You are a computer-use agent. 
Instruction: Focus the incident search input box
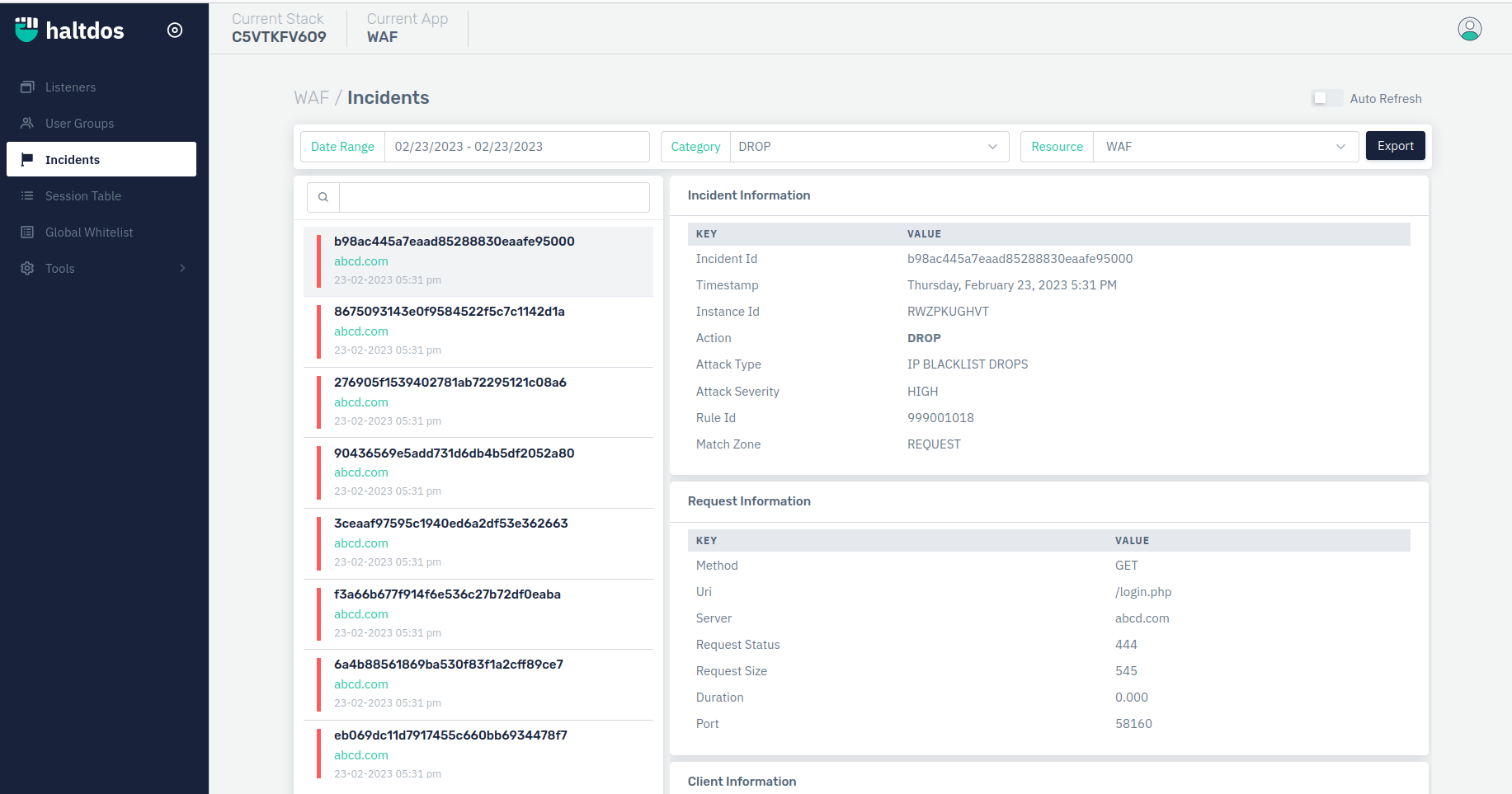coord(494,197)
